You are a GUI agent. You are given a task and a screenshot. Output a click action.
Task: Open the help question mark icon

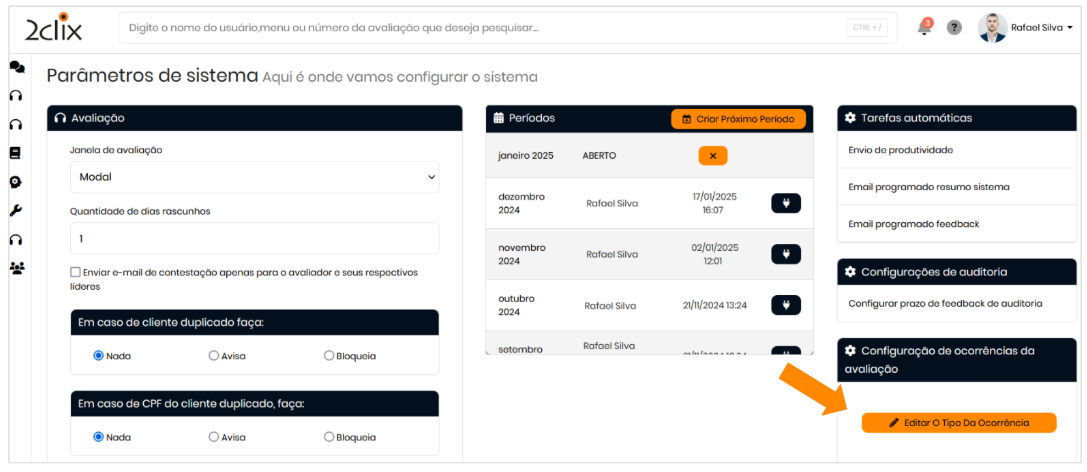coord(954,28)
